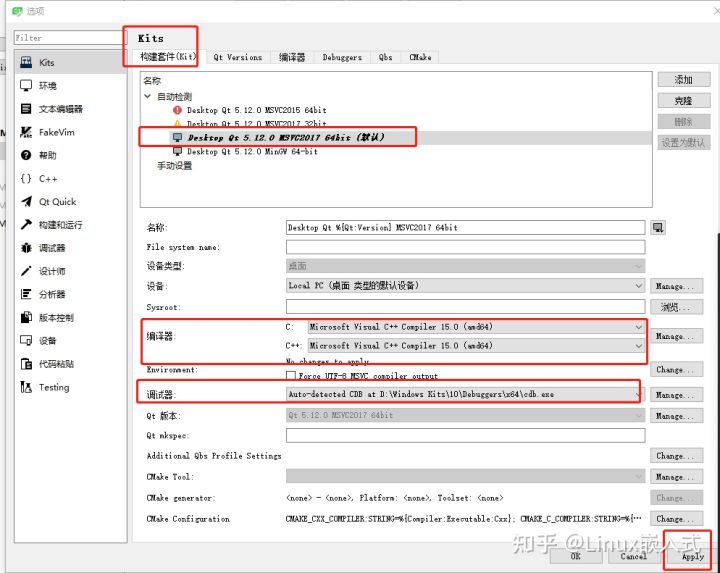Click the kit icon button beside name field
The width and height of the screenshot is (720, 573).
tap(658, 228)
